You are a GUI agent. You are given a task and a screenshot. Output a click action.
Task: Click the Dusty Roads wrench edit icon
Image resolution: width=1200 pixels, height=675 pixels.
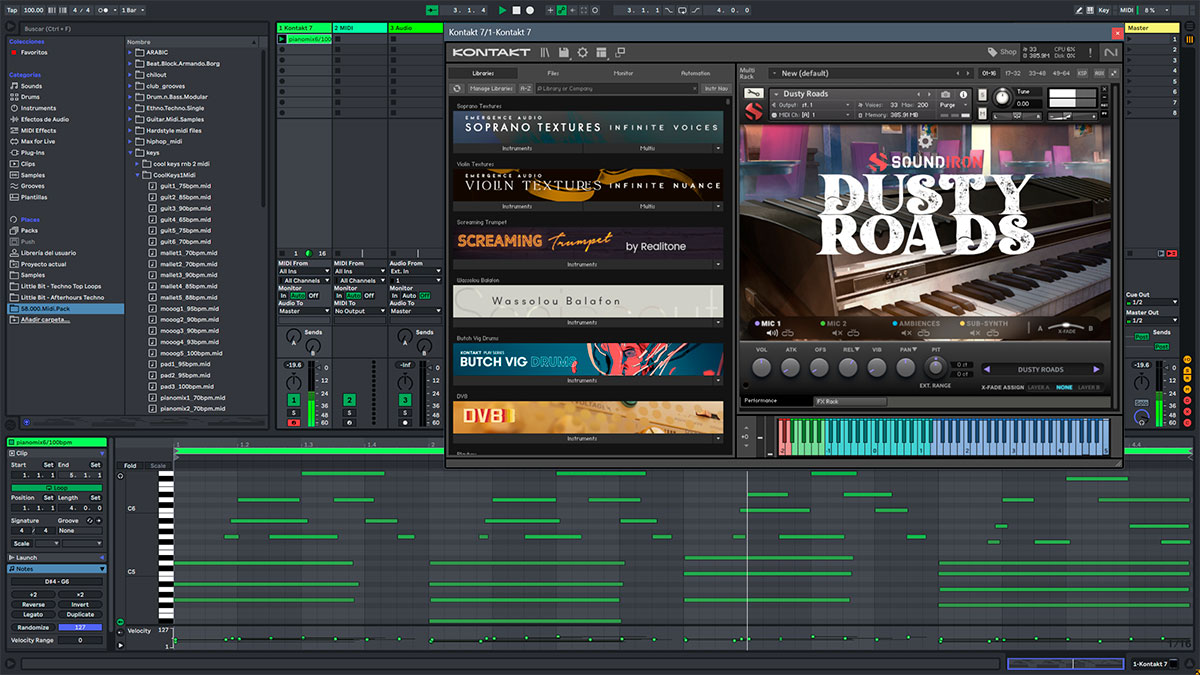[754, 93]
